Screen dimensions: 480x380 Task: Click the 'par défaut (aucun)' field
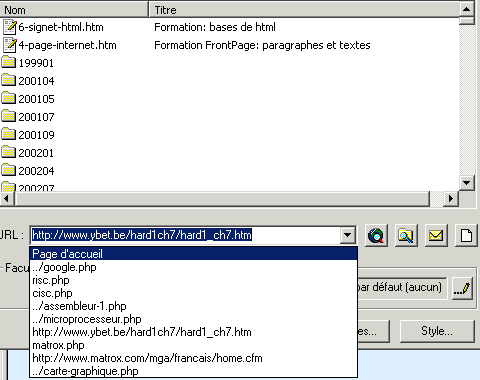pyautogui.click(x=402, y=287)
